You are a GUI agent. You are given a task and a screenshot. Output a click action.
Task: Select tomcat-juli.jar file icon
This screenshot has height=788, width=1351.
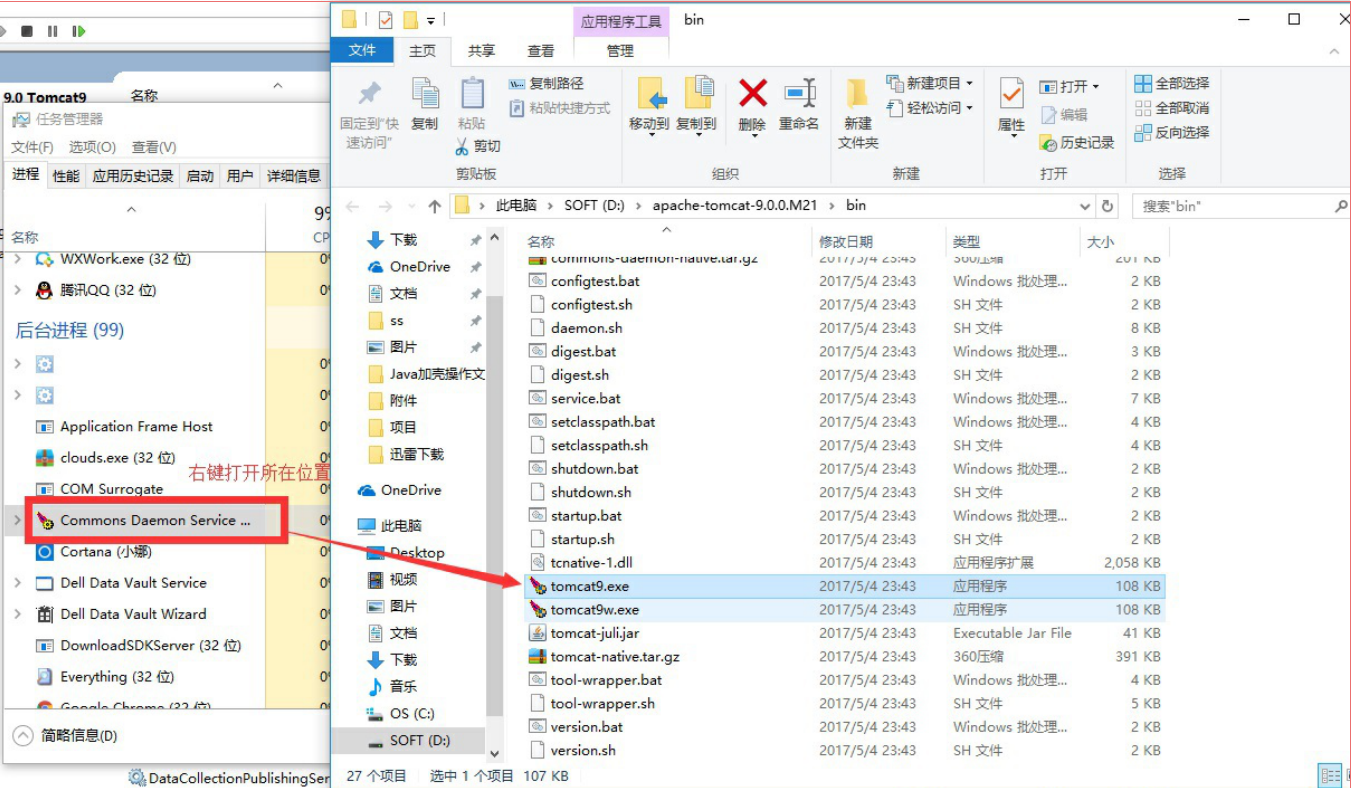(537, 633)
